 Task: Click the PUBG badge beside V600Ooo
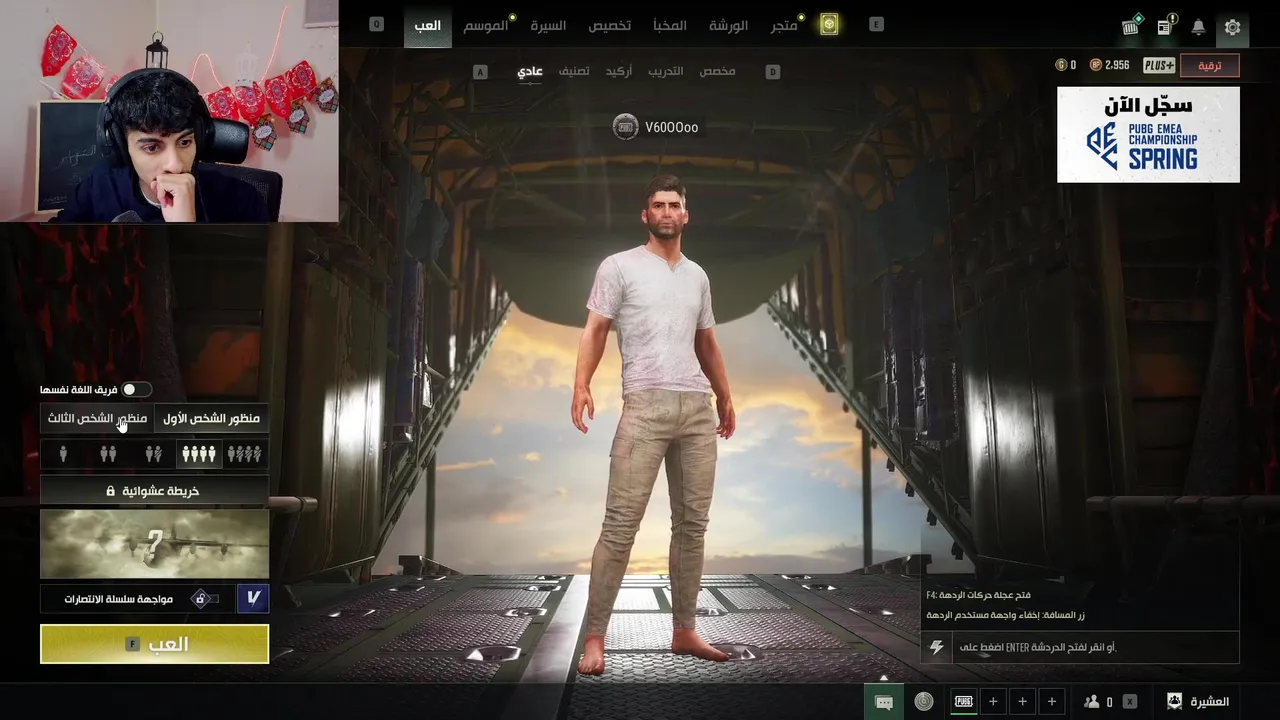tap(625, 127)
